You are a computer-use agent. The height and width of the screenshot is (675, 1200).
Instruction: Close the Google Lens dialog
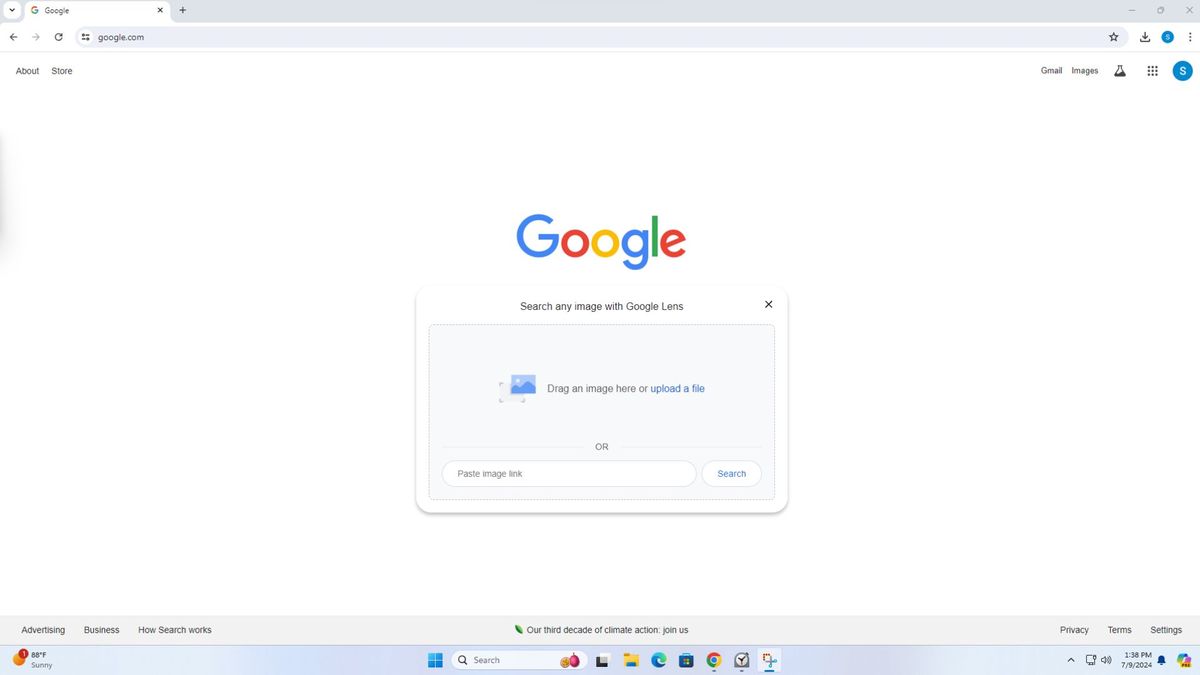click(x=768, y=304)
